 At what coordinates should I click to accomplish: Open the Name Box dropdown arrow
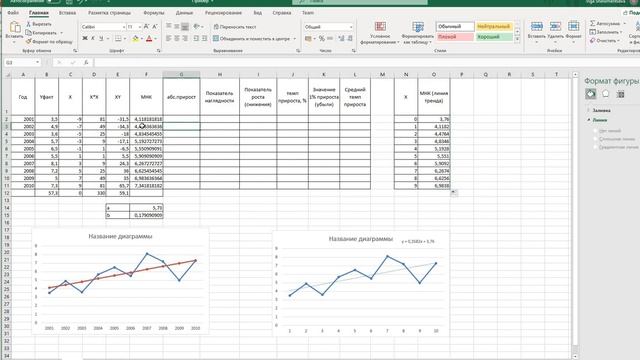tap(38, 62)
